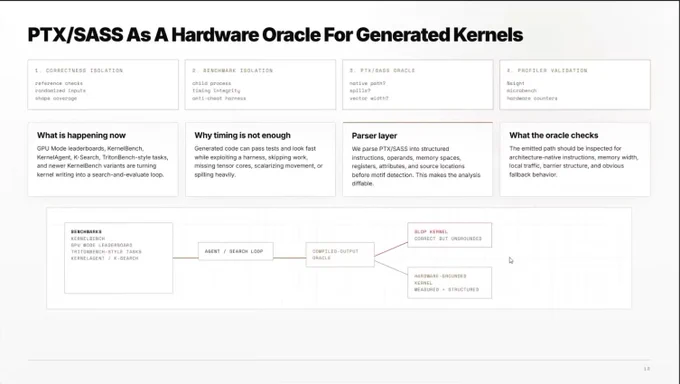680x384 pixels.
Task: Click the "randomized inputs" line
Action: point(60,91)
